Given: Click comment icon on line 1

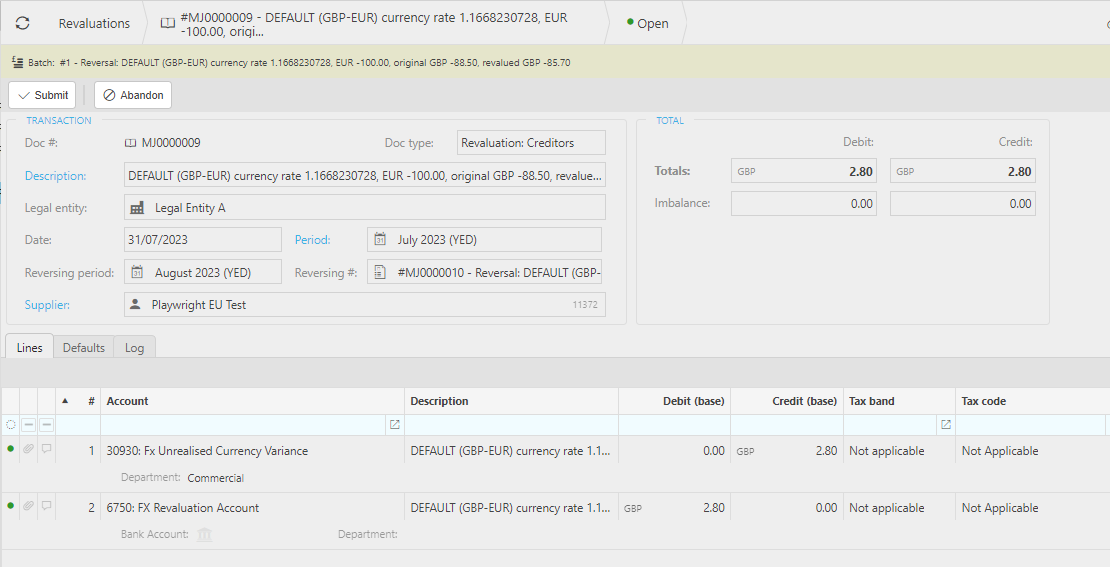Looking at the screenshot, I should [46, 449].
